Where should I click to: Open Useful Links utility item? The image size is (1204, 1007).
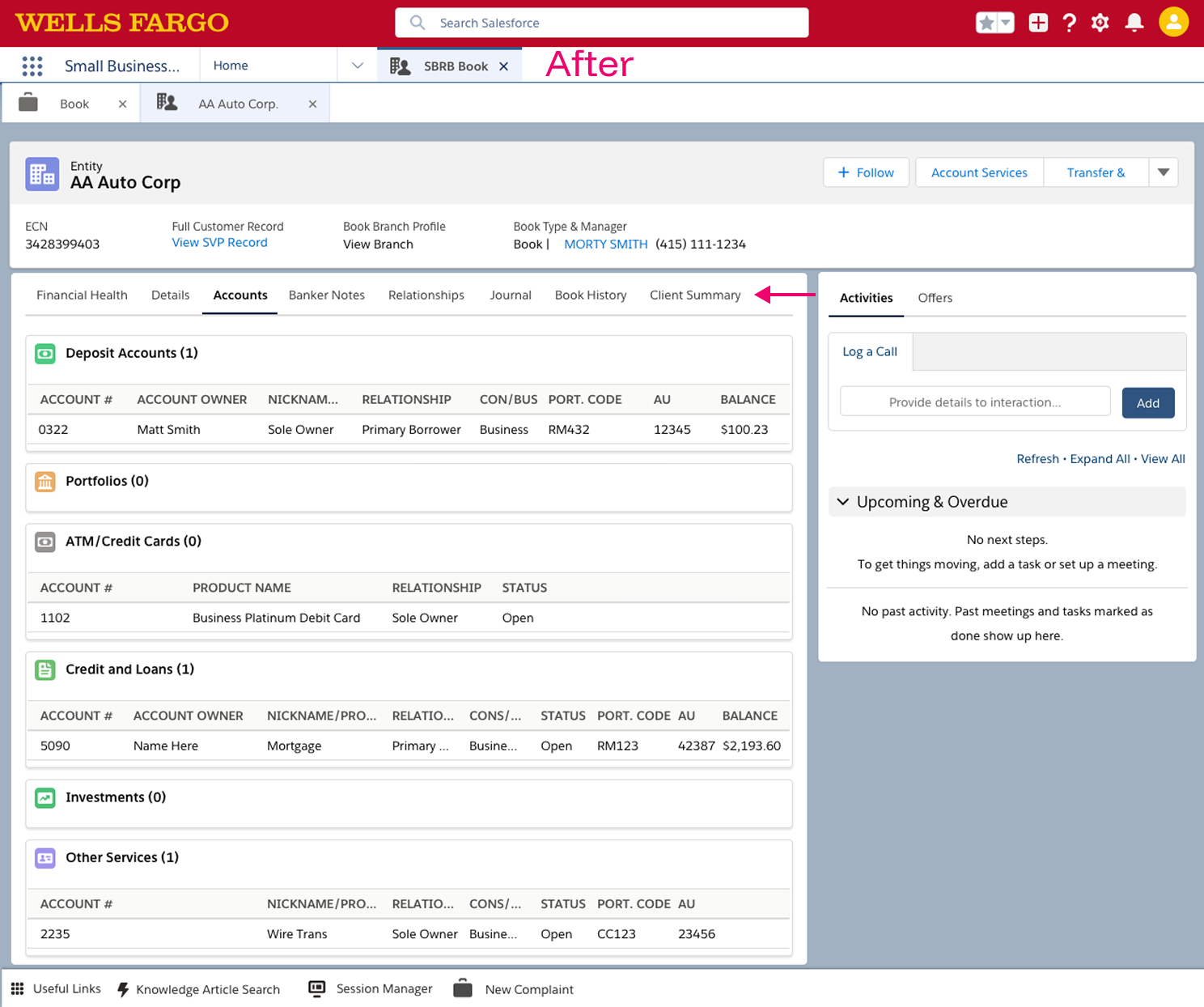pos(56,988)
